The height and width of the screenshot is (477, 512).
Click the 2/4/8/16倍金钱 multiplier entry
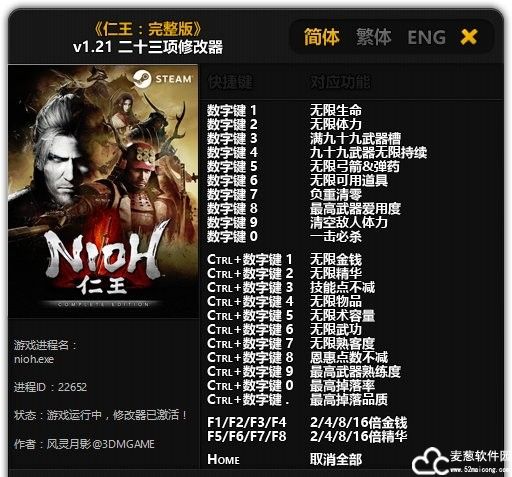point(359,422)
